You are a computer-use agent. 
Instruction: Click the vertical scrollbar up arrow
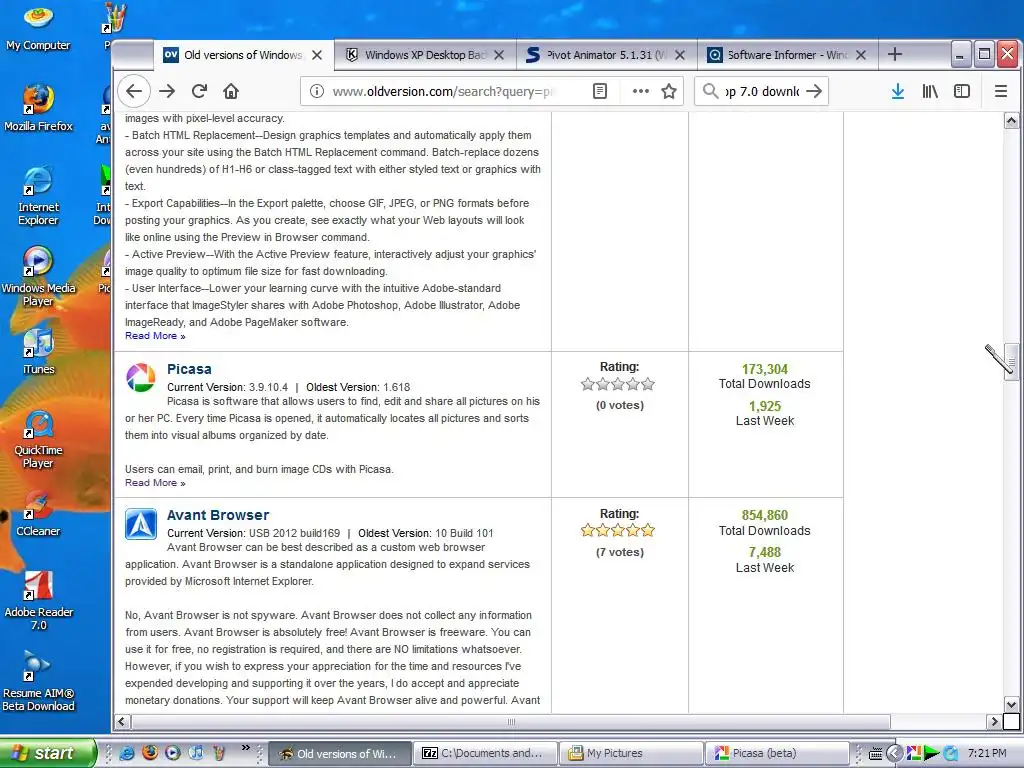(1011, 121)
